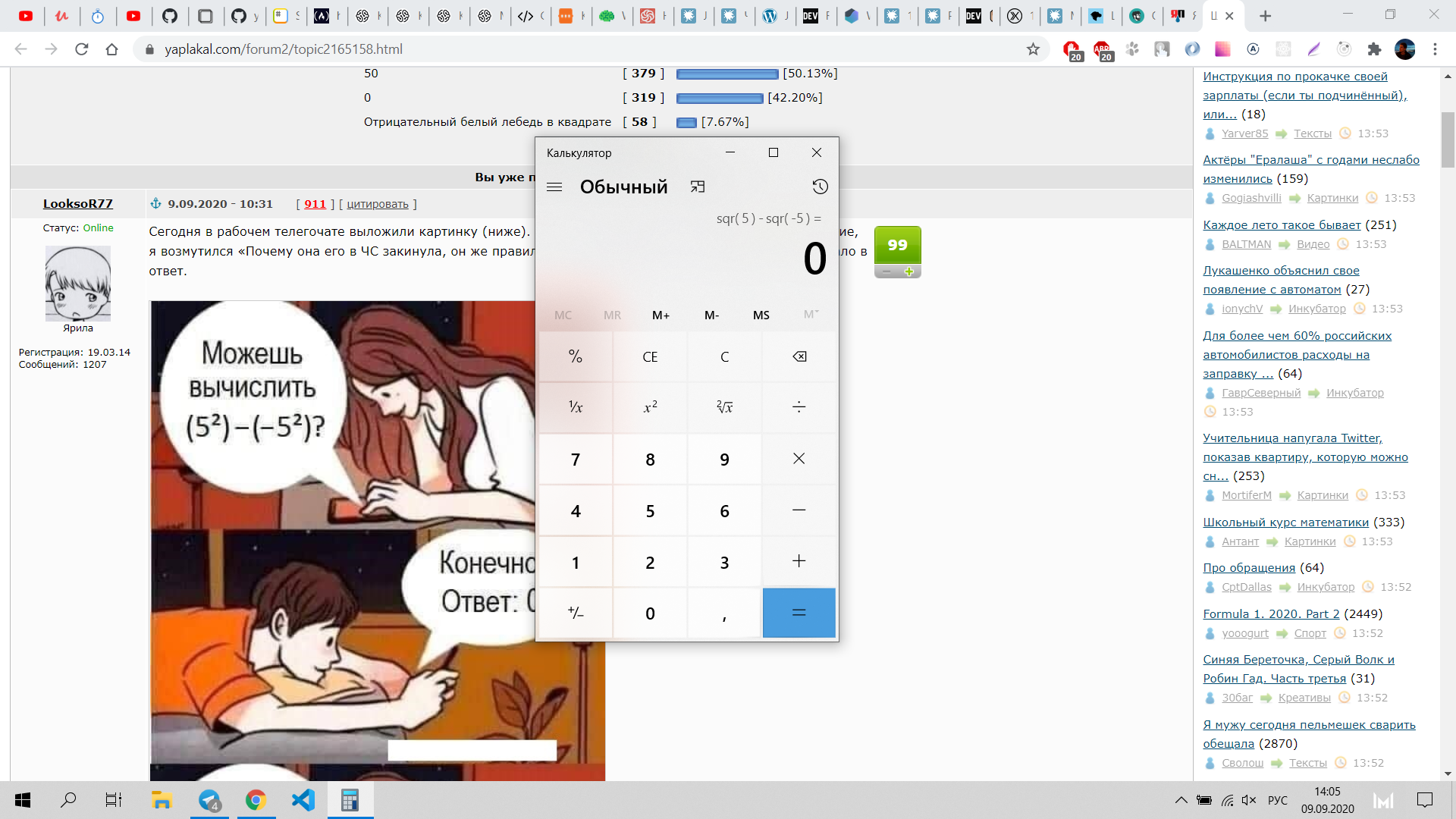The width and height of the screenshot is (1456, 819).
Task: Click the CE key in calculator
Action: click(650, 356)
